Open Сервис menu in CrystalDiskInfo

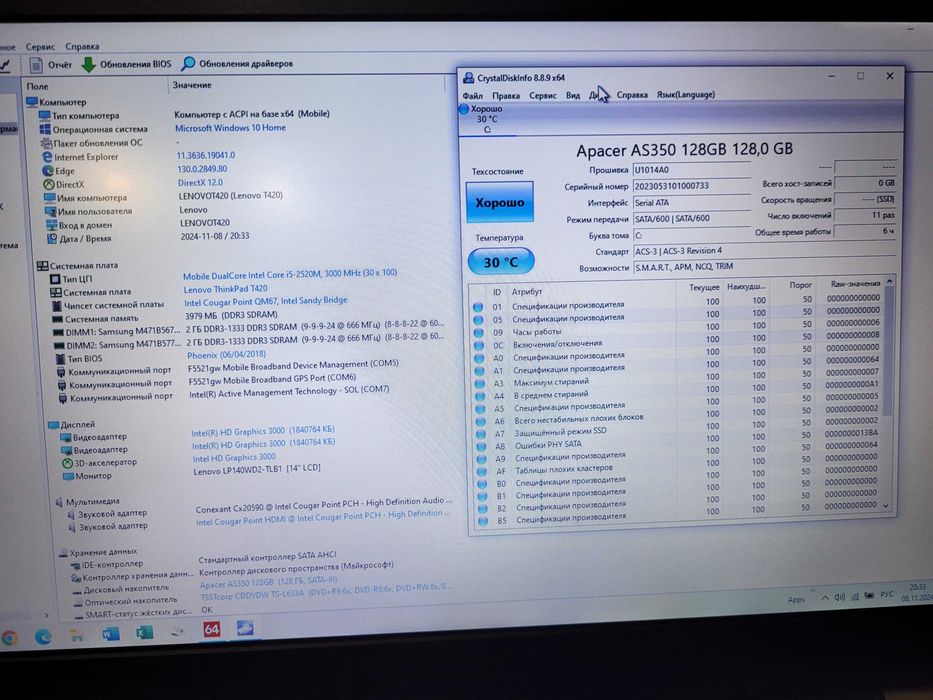point(543,95)
